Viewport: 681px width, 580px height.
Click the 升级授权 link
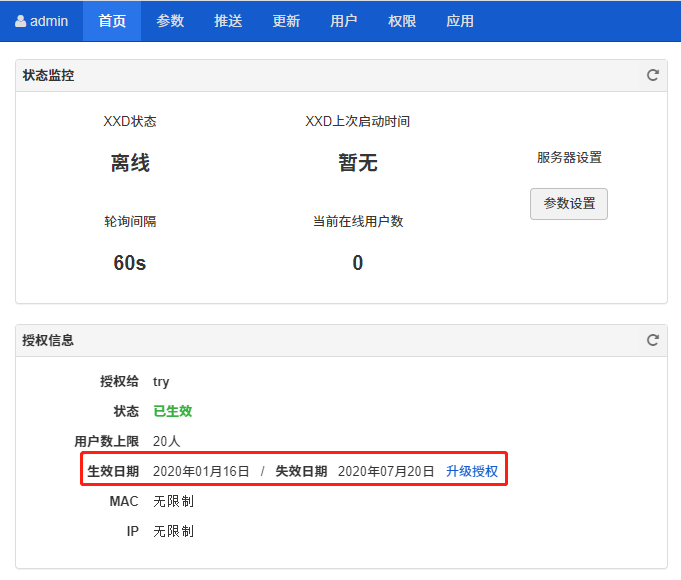[472, 471]
